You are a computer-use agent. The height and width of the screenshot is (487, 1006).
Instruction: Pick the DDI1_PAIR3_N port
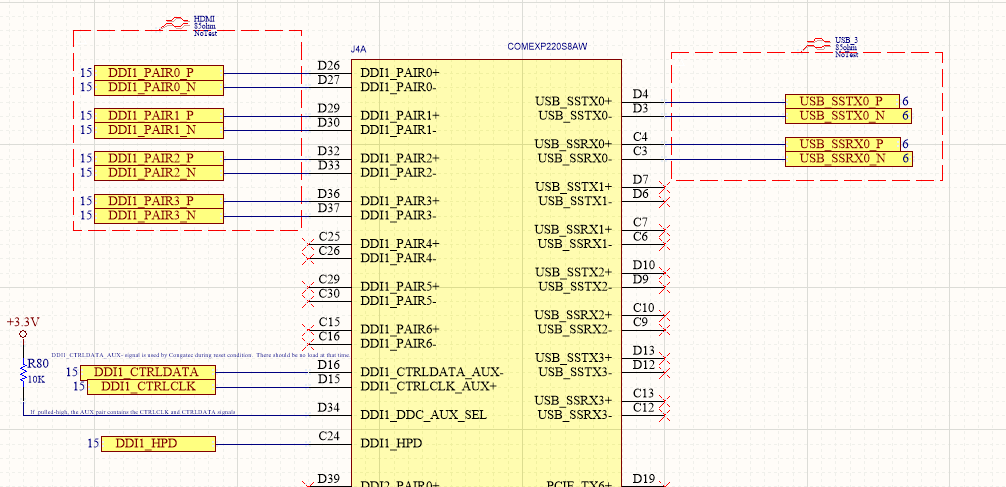158,216
